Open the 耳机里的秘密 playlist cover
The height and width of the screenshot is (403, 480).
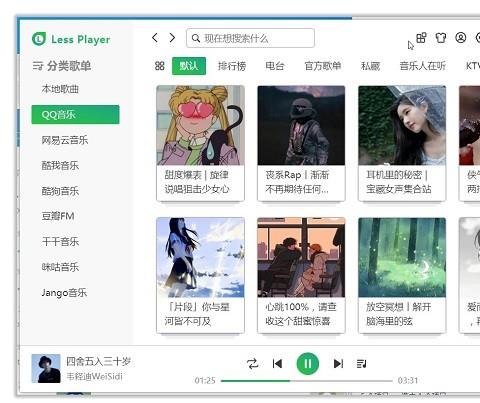pyautogui.click(x=402, y=125)
